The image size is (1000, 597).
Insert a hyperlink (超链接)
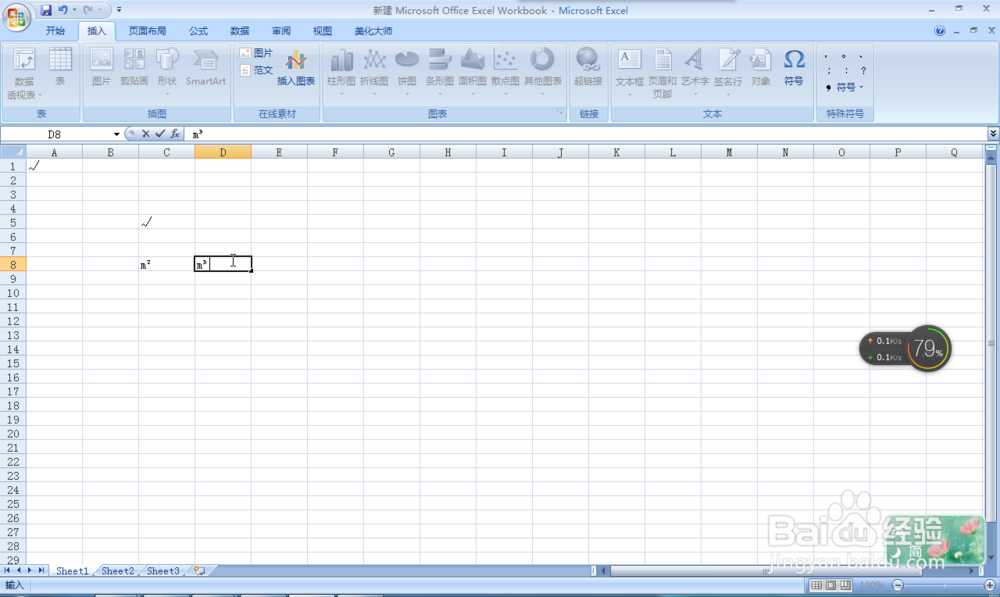[588, 67]
